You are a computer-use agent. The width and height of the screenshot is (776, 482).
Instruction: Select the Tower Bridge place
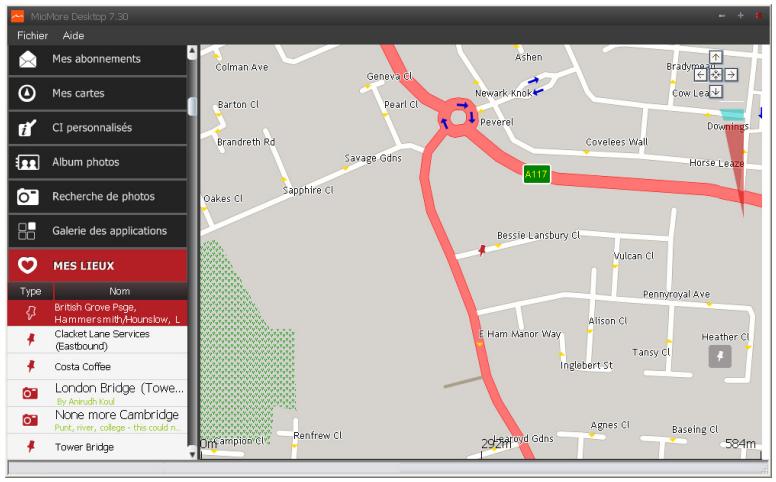[x=97, y=446]
